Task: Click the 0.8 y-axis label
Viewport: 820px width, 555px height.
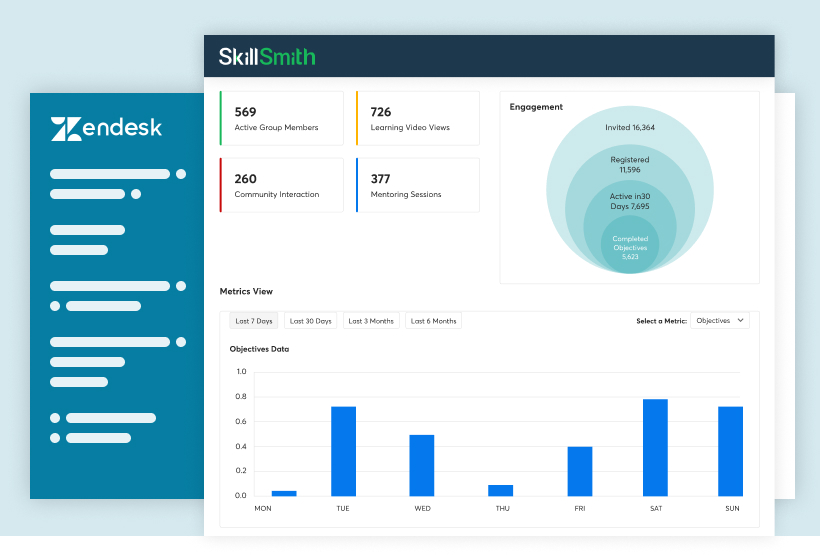Action: [x=241, y=397]
